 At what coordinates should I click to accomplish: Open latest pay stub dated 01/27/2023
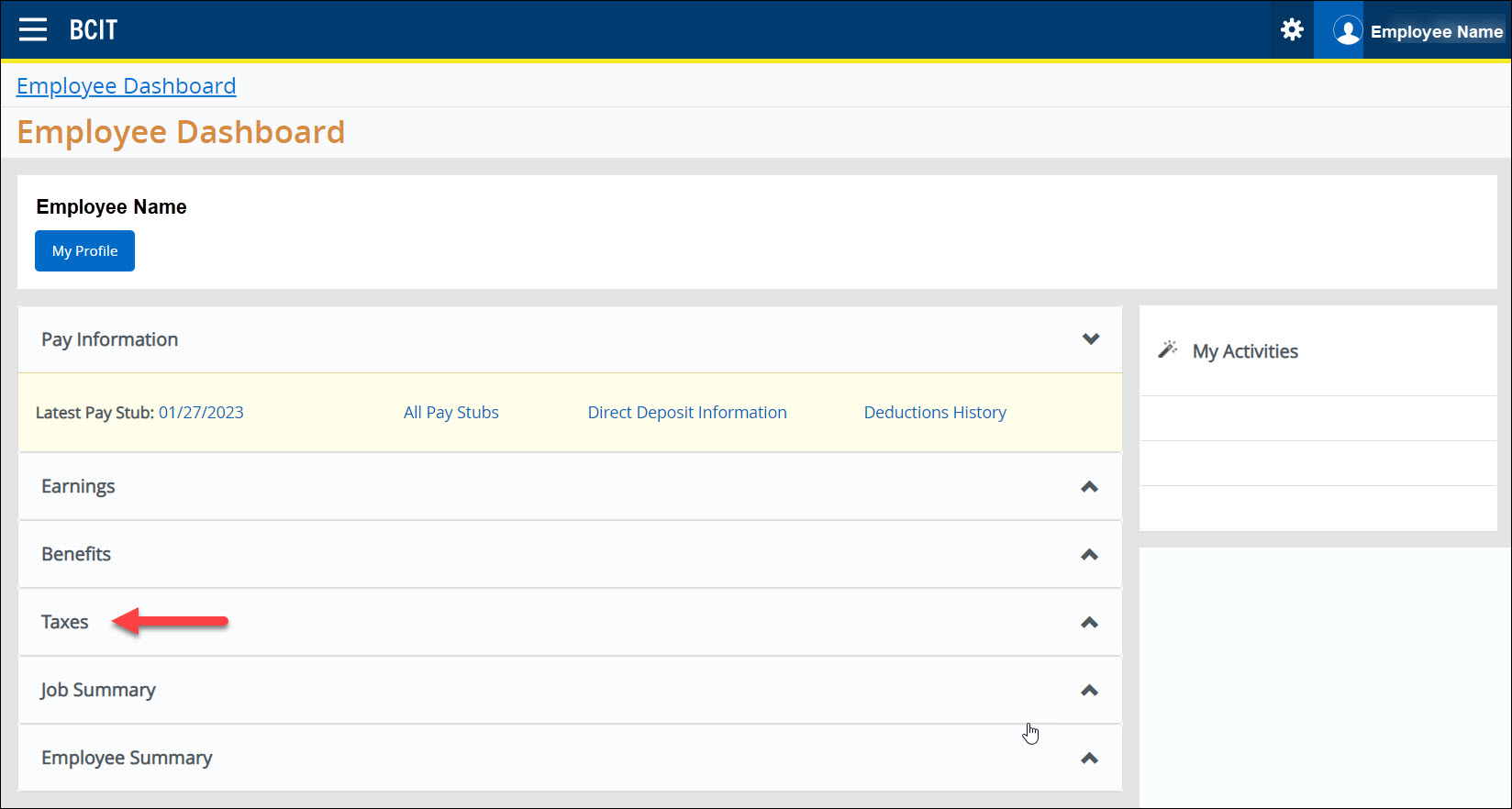(201, 413)
